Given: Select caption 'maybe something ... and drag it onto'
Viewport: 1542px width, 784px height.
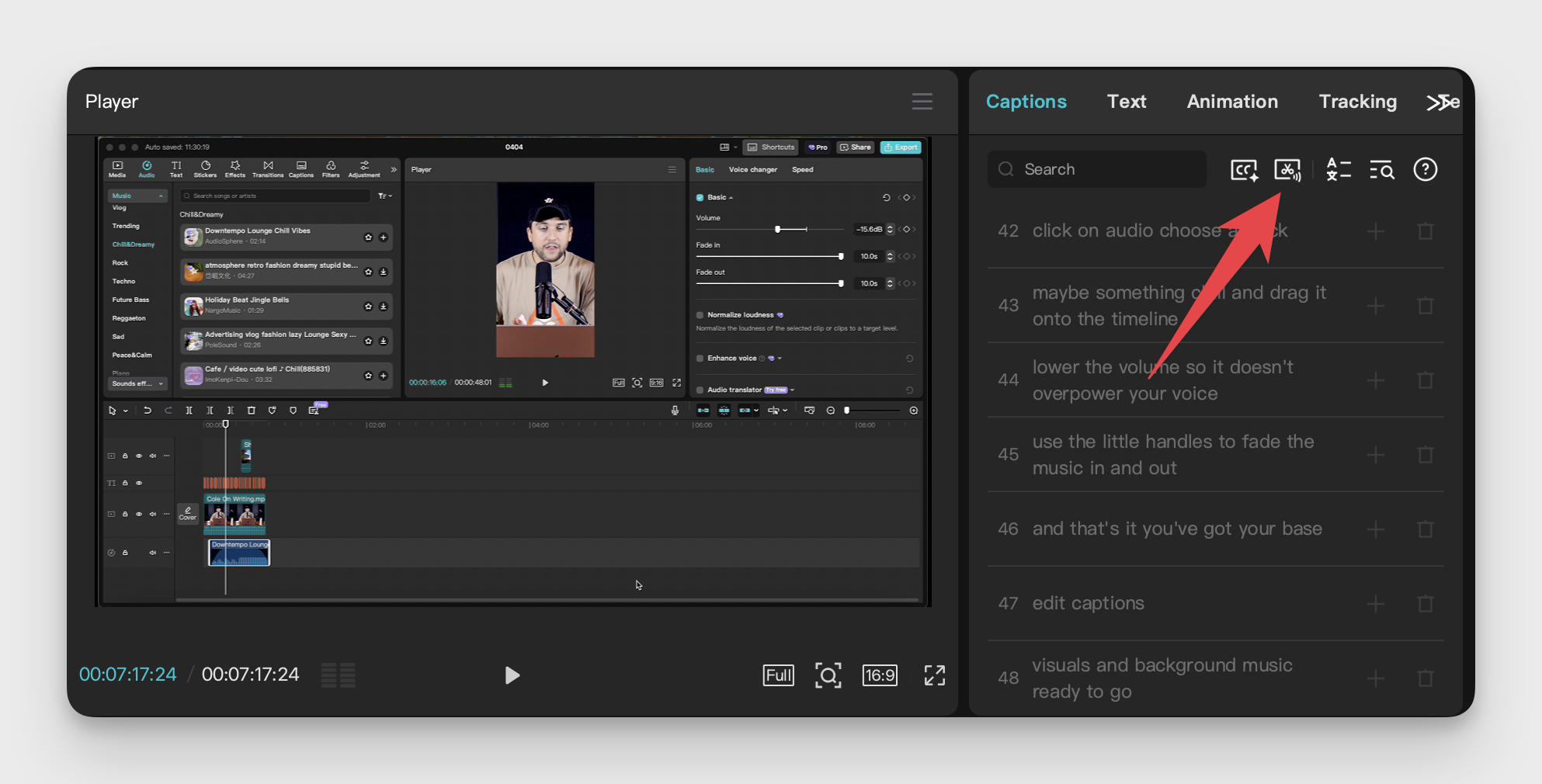Looking at the screenshot, I should [1179, 306].
